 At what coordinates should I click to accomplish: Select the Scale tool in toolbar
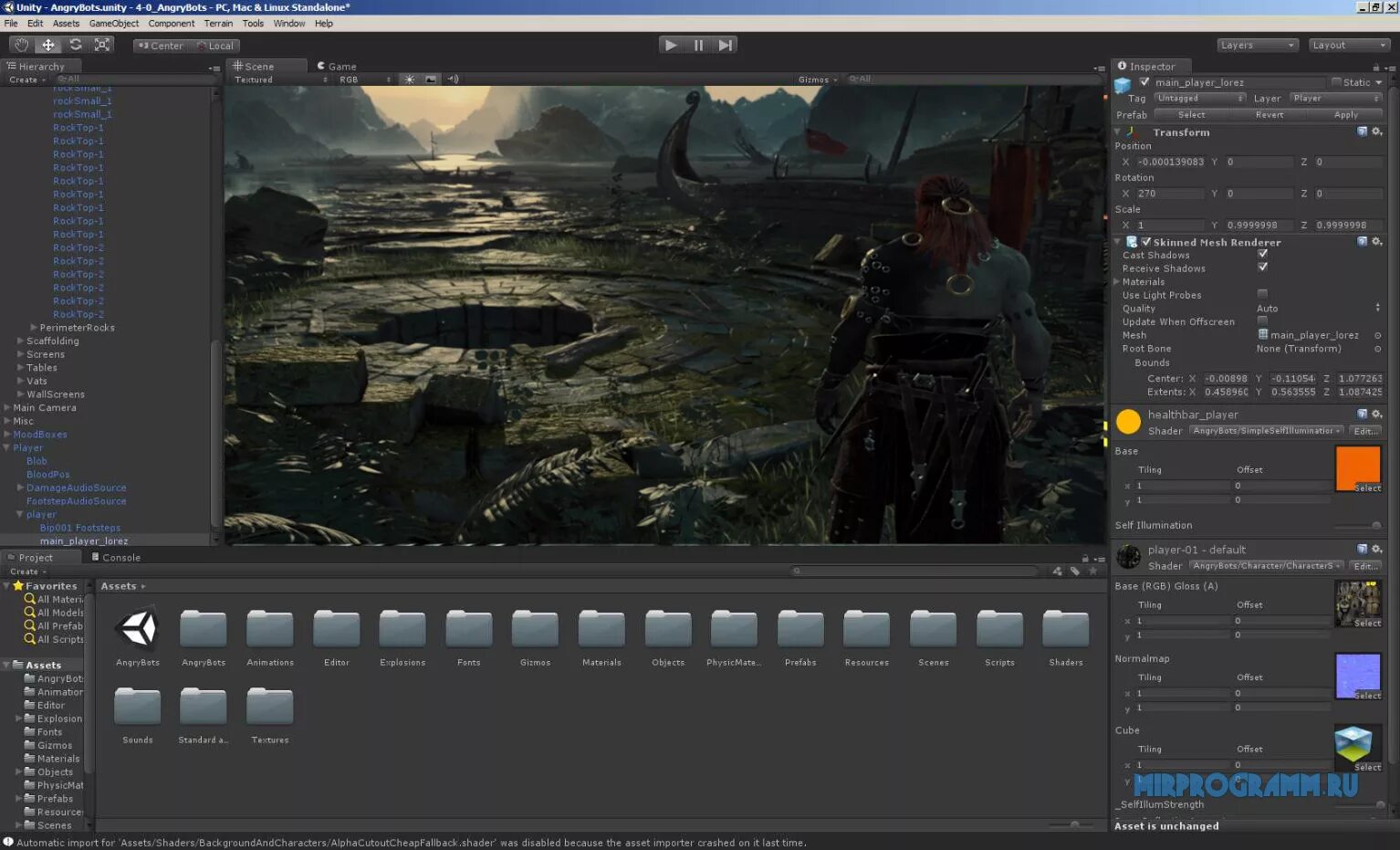point(102,45)
